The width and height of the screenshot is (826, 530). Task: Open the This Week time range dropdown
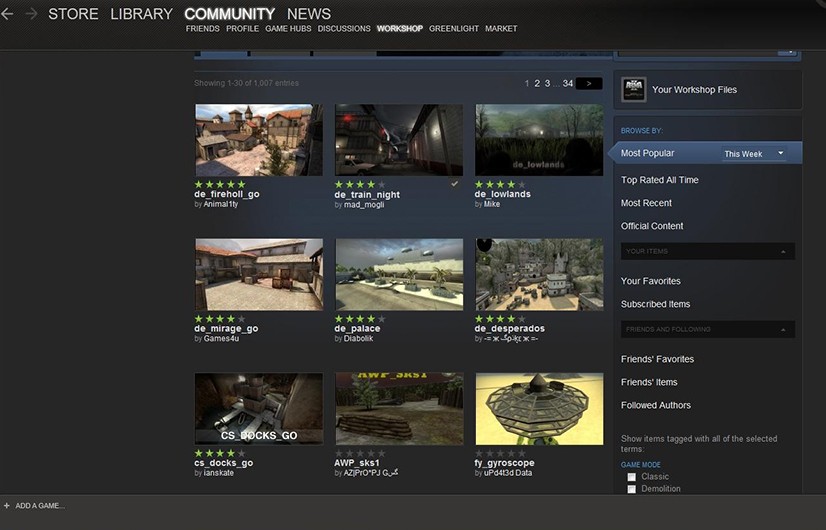(x=754, y=154)
